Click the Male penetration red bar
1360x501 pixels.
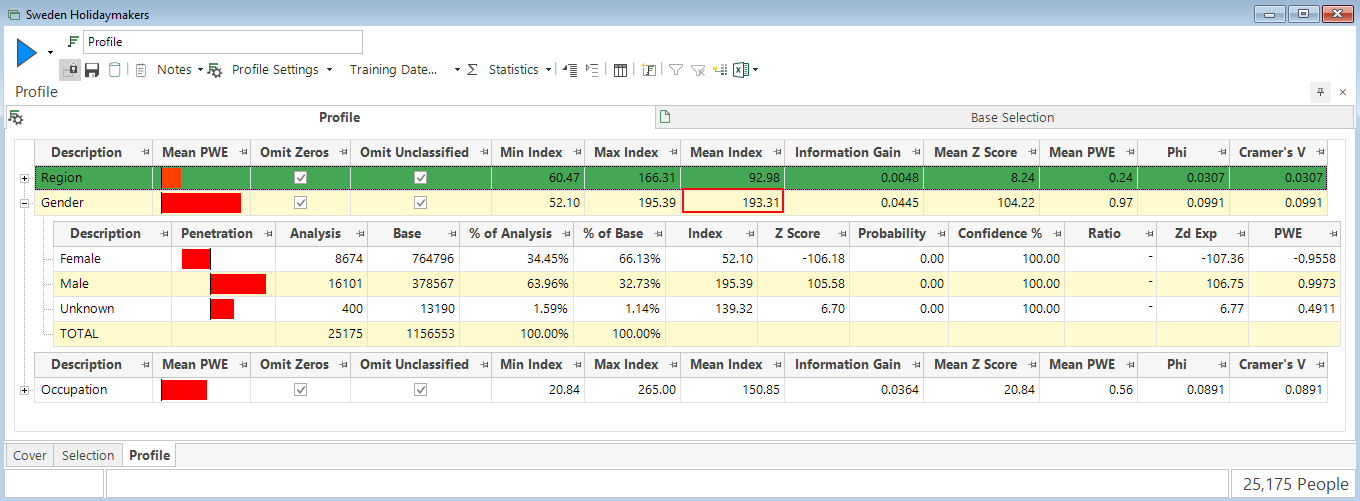pos(238,284)
